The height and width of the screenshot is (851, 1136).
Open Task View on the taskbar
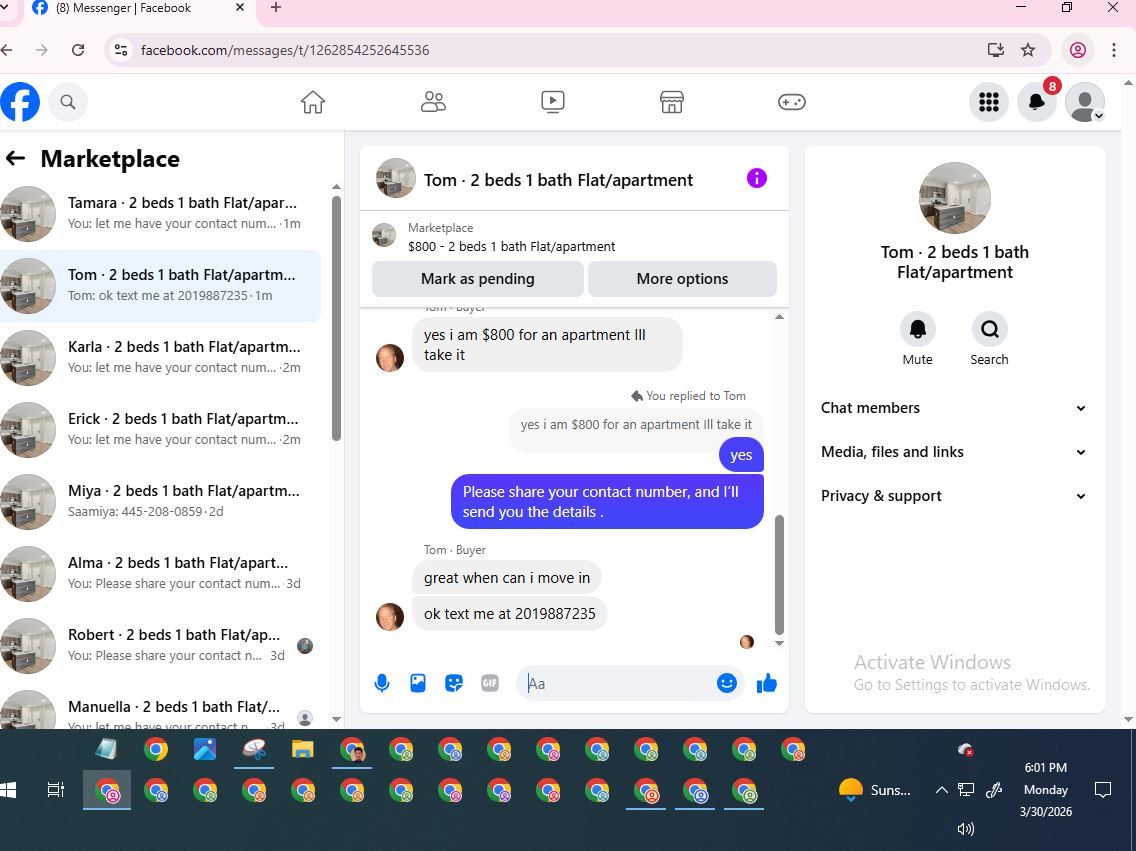coord(56,790)
